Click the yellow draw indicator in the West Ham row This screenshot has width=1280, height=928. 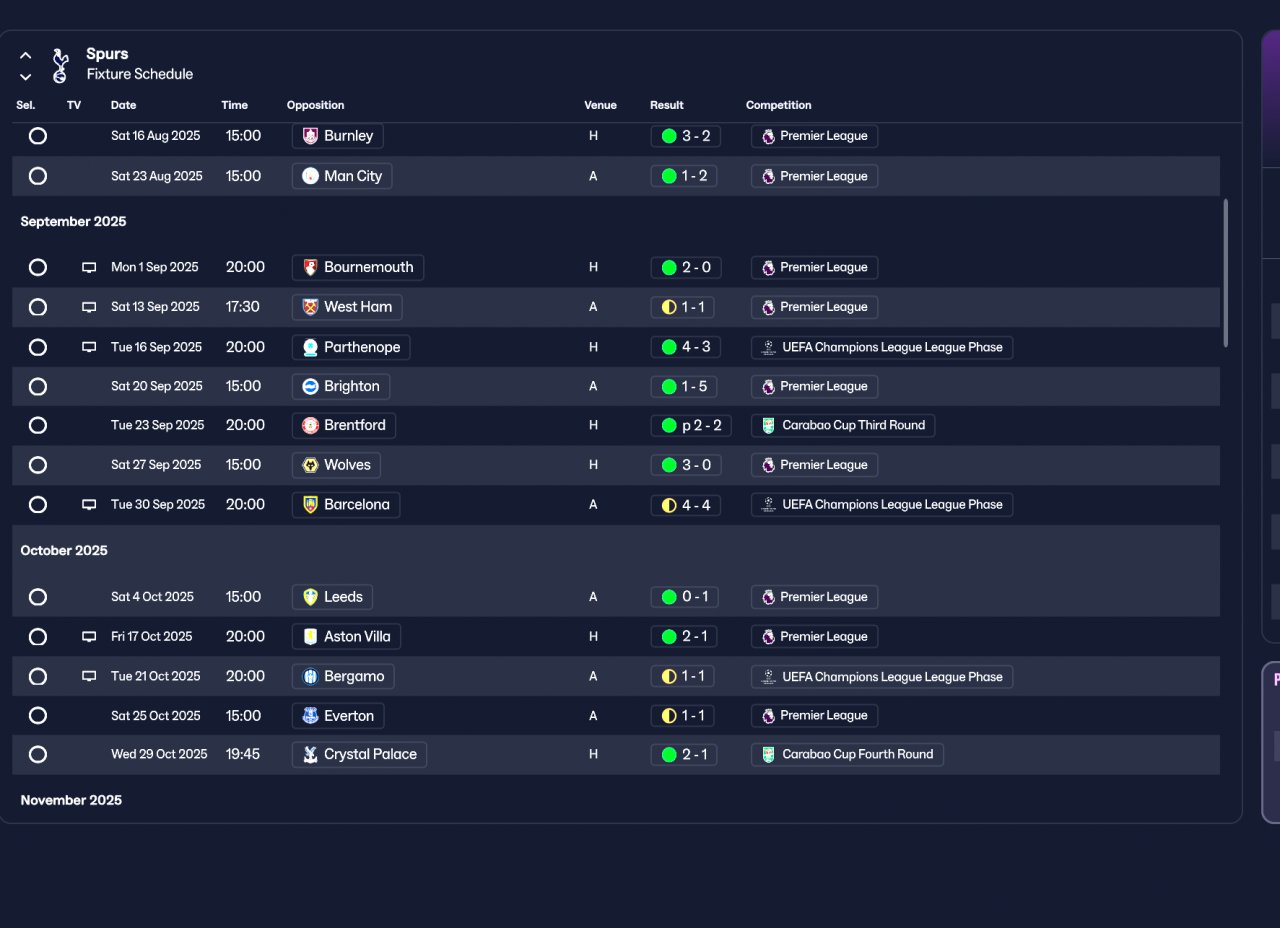[x=669, y=307]
